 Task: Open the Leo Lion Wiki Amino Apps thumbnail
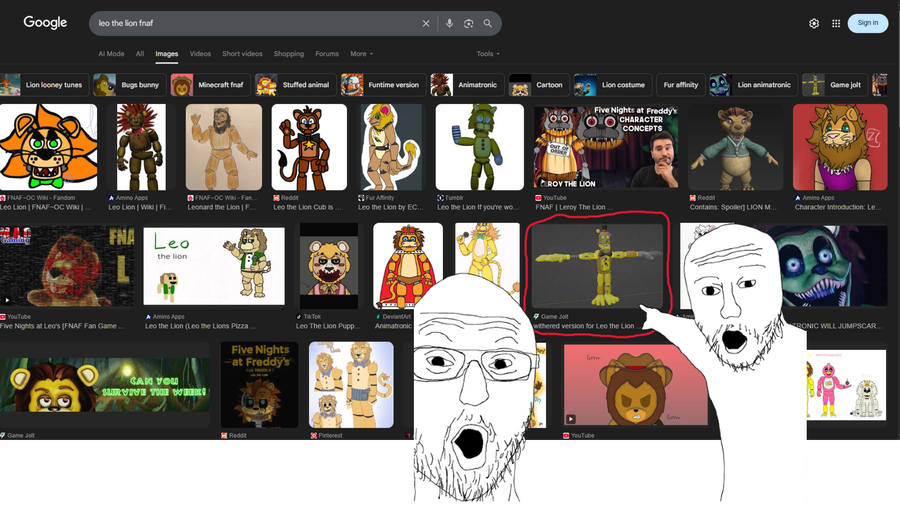141,147
